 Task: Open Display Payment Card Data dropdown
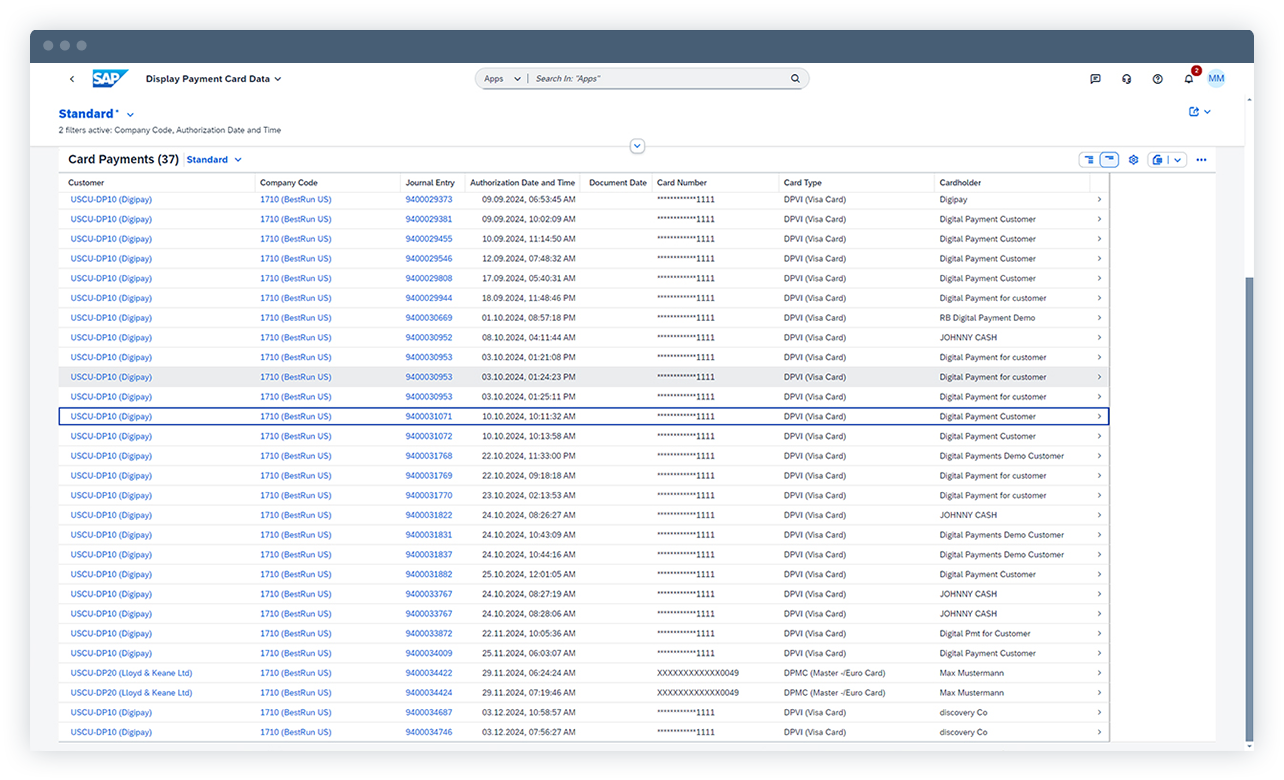[213, 79]
